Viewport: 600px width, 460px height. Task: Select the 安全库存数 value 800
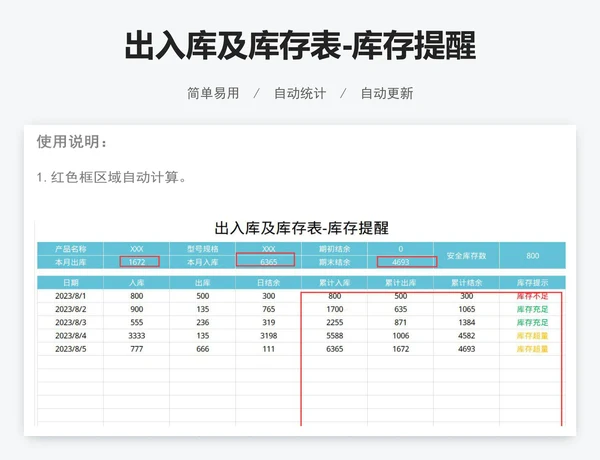pyautogui.click(x=532, y=255)
